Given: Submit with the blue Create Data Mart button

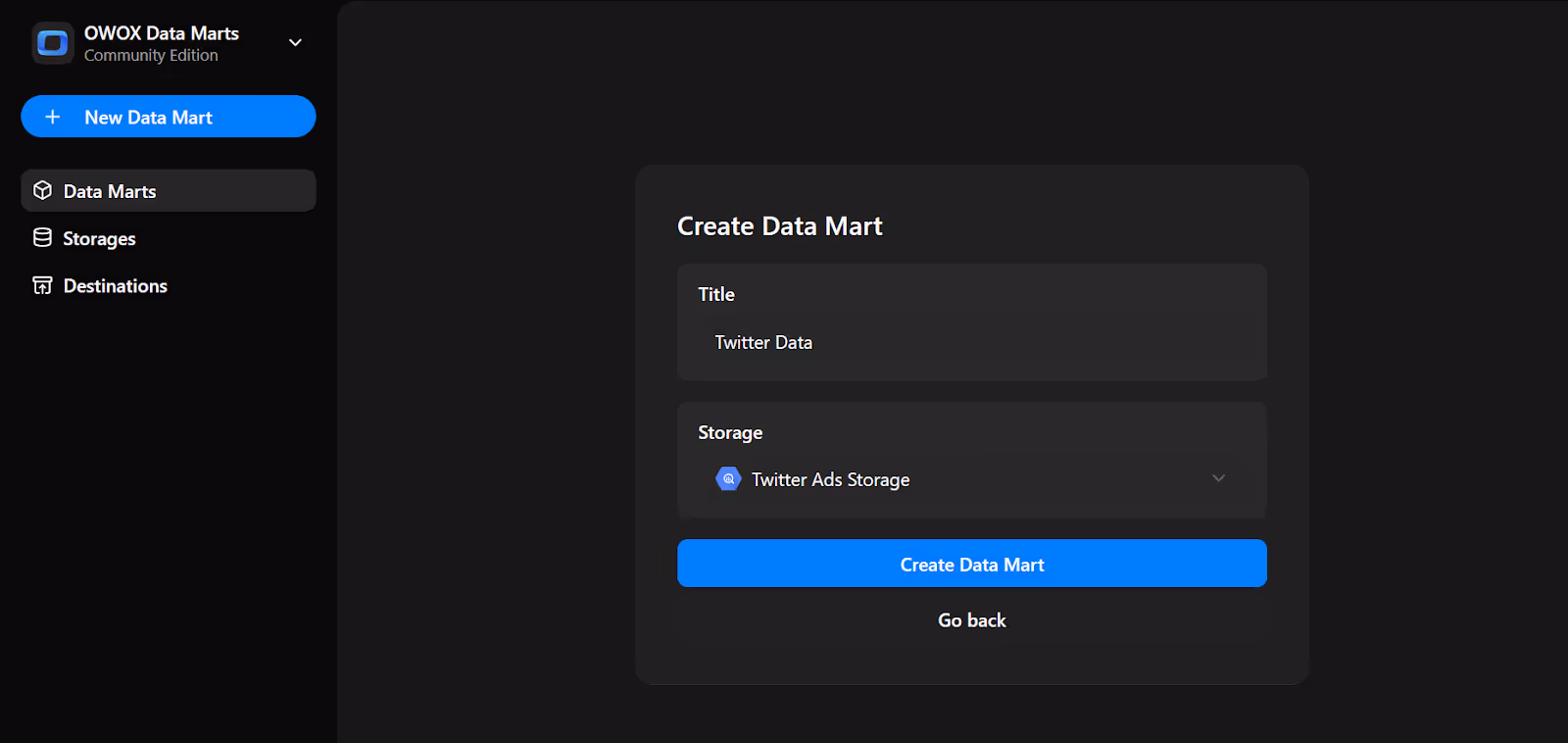Looking at the screenshot, I should pos(972,564).
